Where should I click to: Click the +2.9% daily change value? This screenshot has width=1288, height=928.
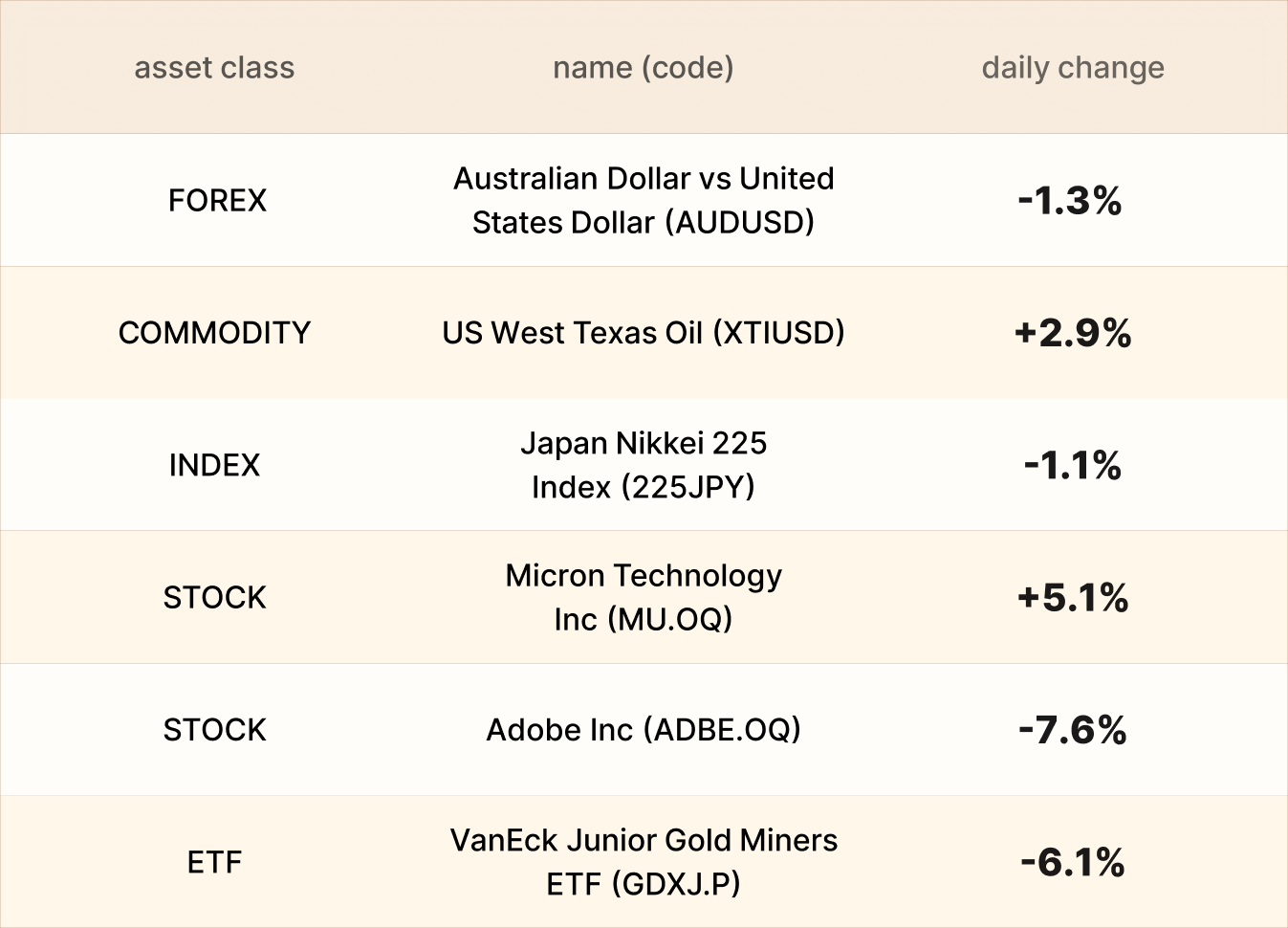tap(1072, 333)
